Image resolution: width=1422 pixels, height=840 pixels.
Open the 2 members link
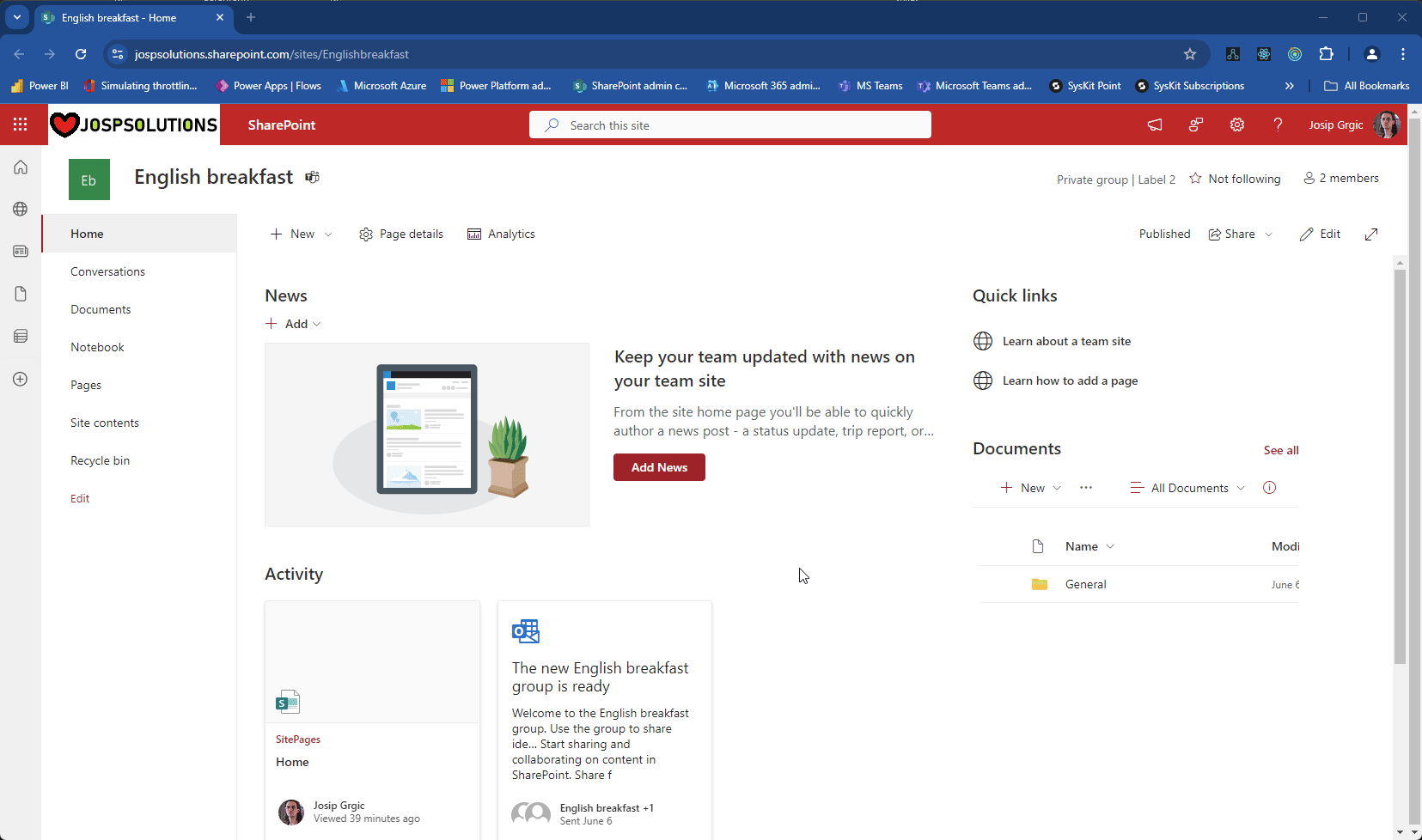pyautogui.click(x=1341, y=178)
